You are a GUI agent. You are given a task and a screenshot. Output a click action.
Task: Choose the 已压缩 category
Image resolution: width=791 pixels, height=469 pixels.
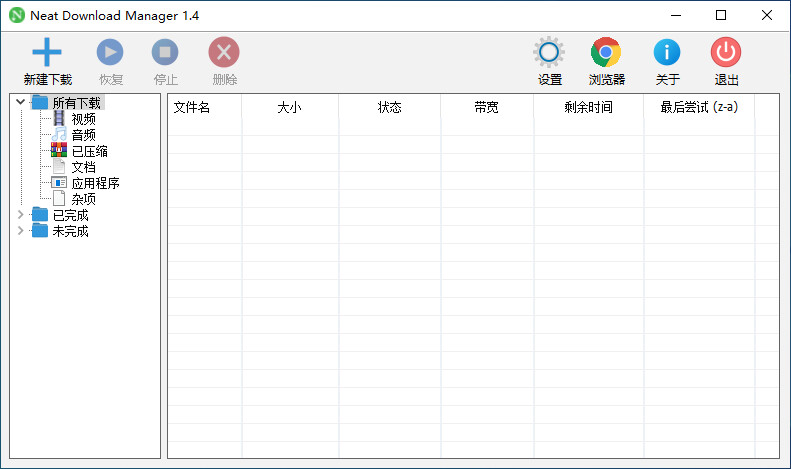(x=89, y=151)
